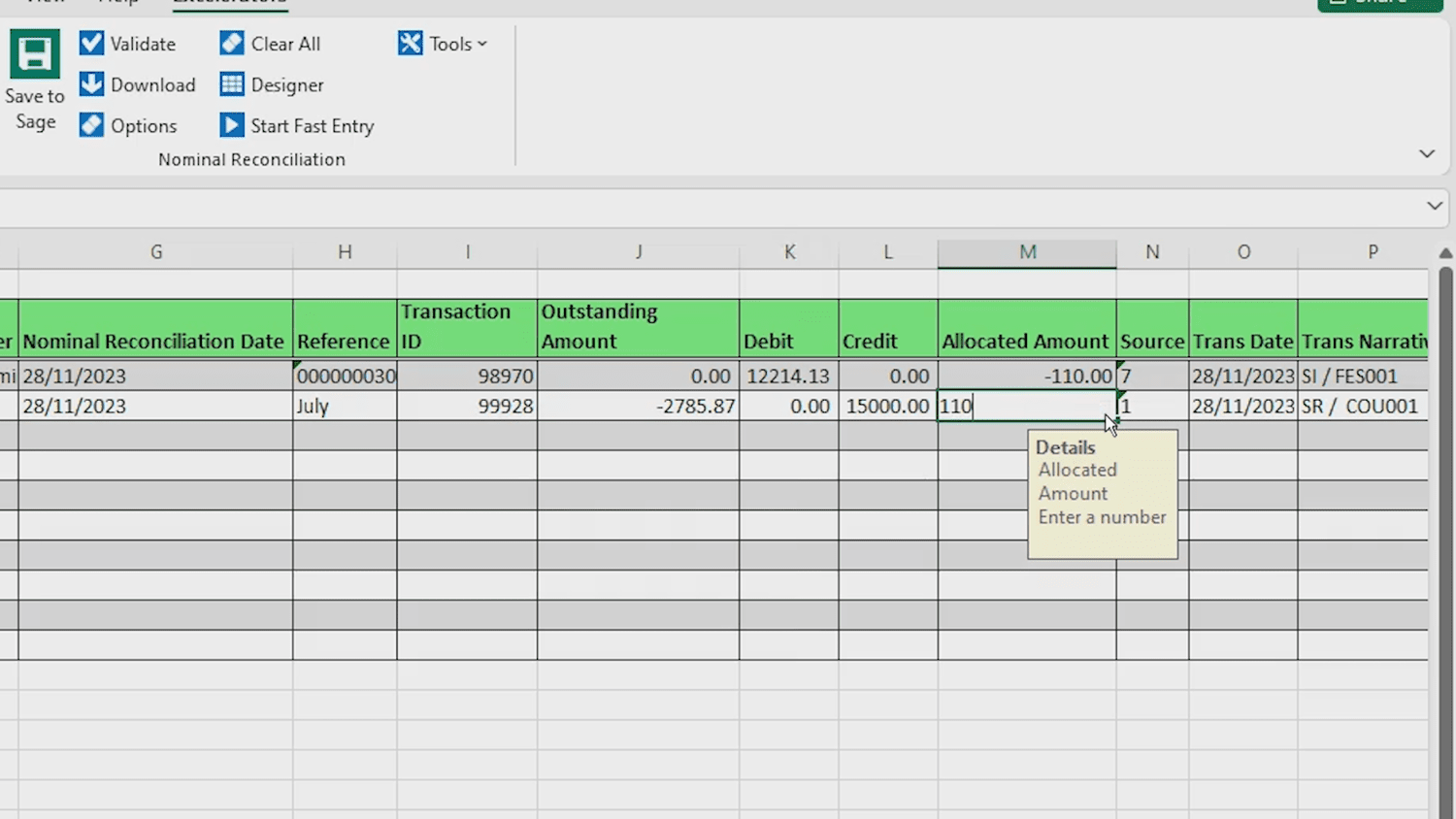
Task: Select column N header
Action: (1152, 252)
